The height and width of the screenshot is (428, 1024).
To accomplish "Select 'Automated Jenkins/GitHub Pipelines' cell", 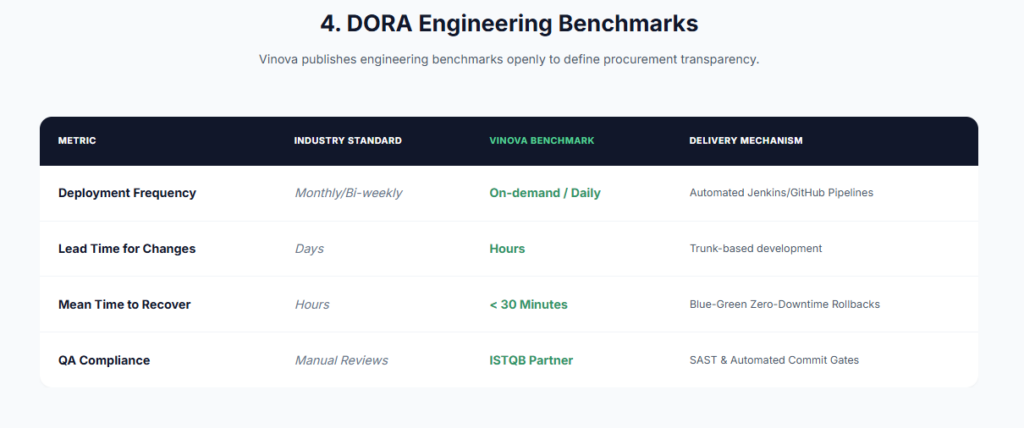I will [x=781, y=193].
